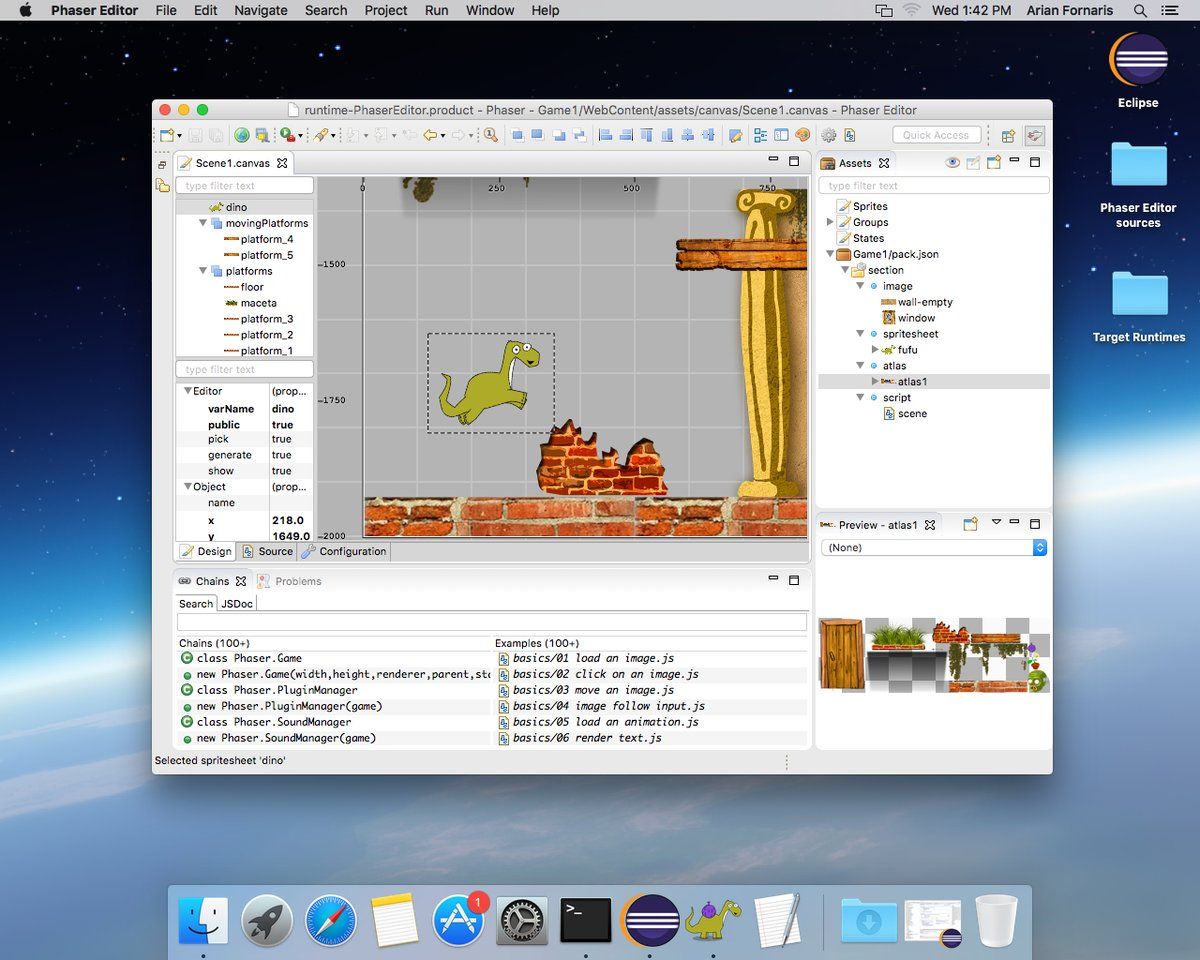Collapse the platforms group in outline
Viewport: 1200px width, 960px height.
coord(203,271)
